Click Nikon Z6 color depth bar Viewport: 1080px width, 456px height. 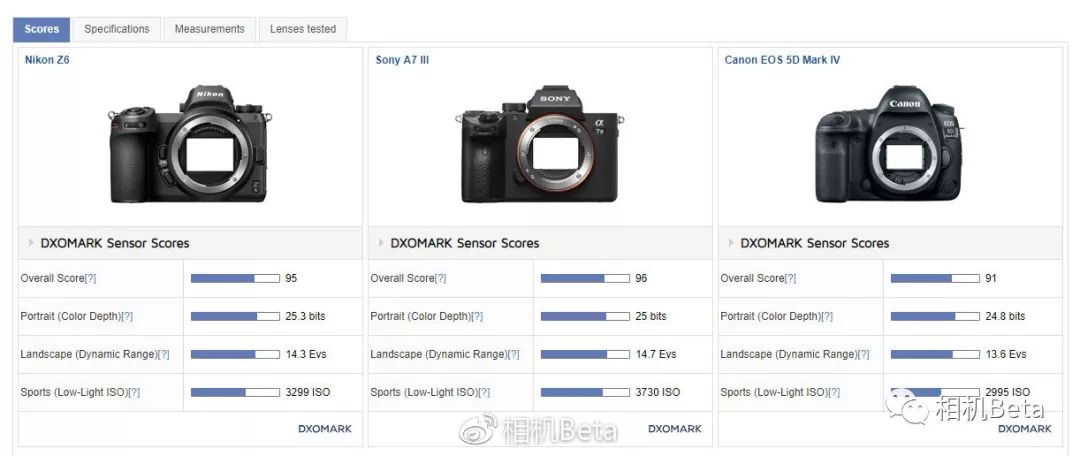[235, 316]
